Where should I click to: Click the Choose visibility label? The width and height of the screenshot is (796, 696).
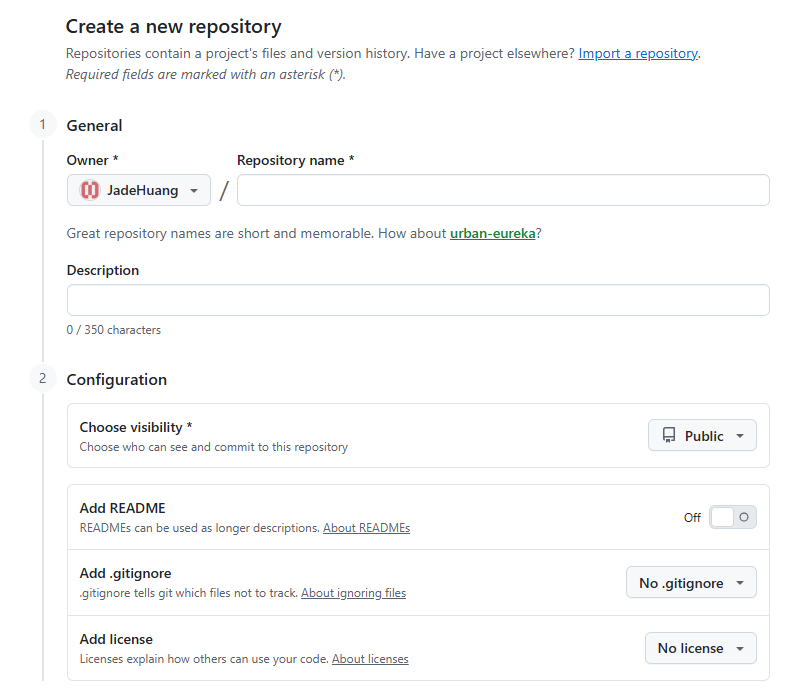click(x=136, y=427)
